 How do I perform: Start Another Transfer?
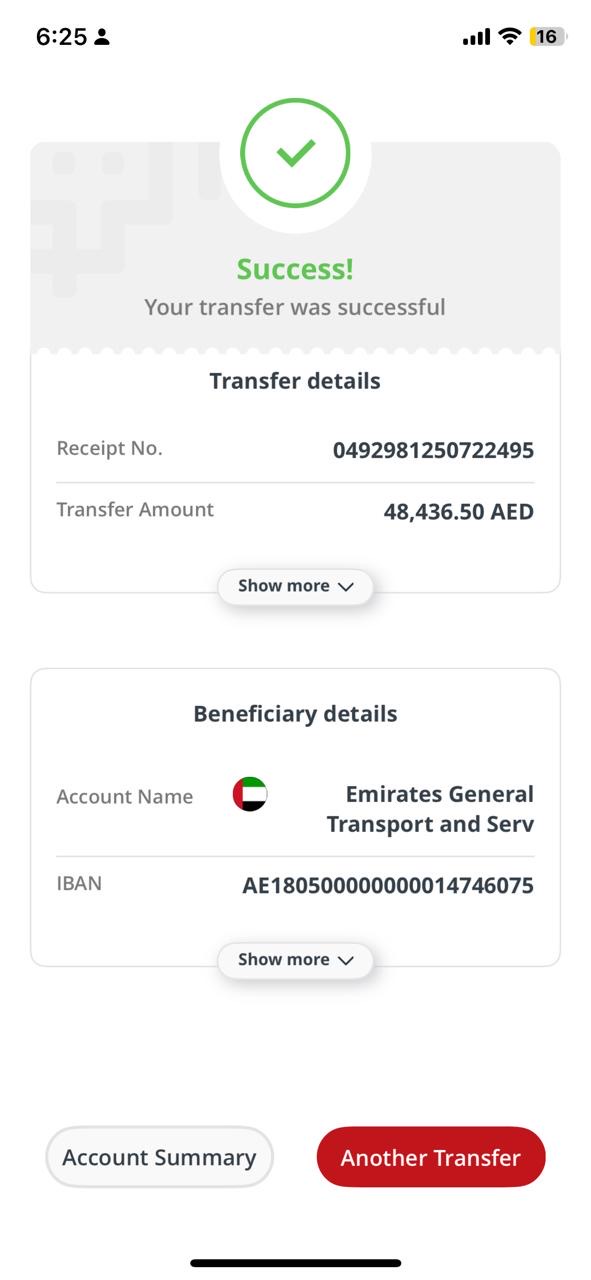[x=431, y=1157]
